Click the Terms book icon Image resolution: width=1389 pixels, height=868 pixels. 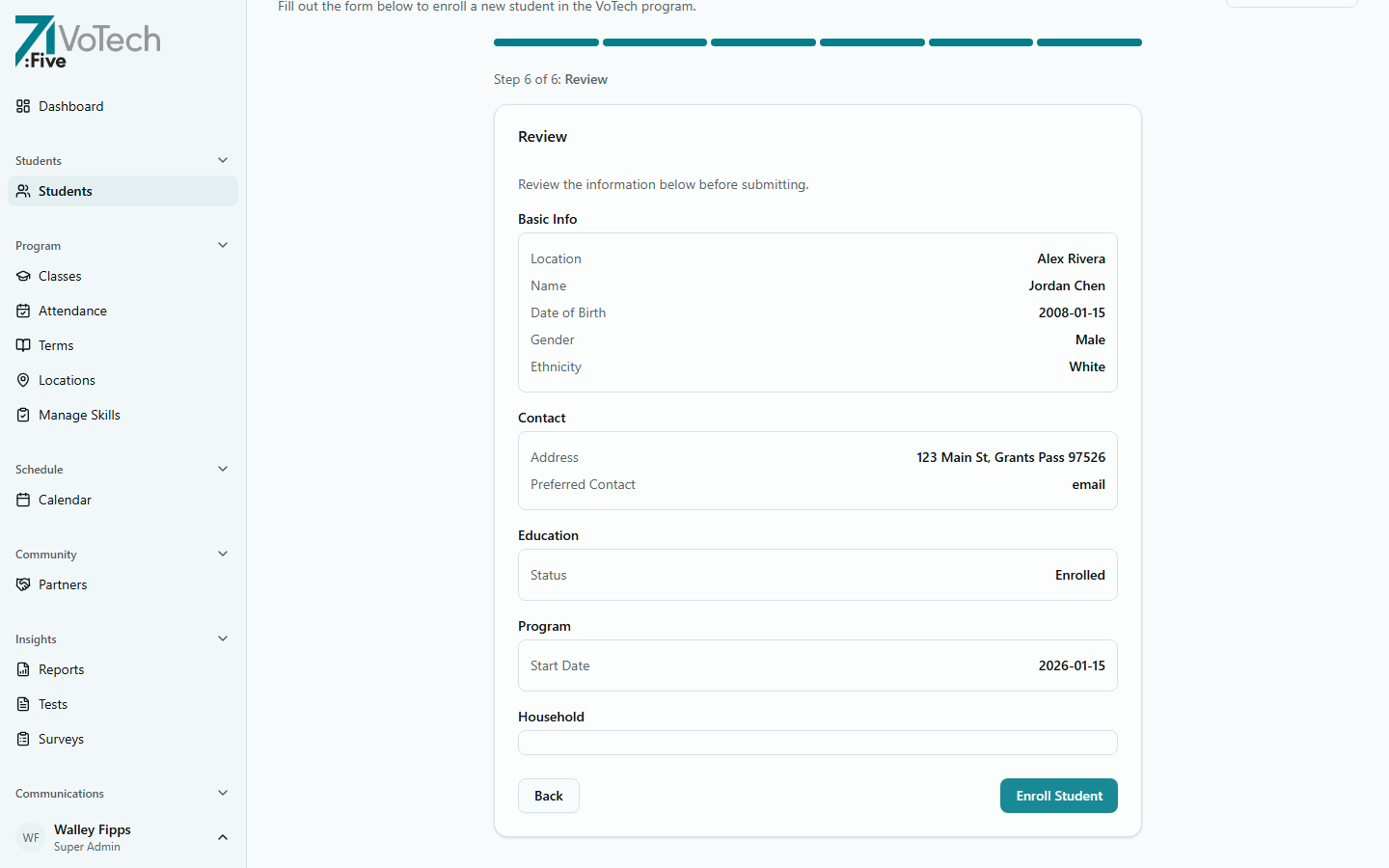point(23,345)
